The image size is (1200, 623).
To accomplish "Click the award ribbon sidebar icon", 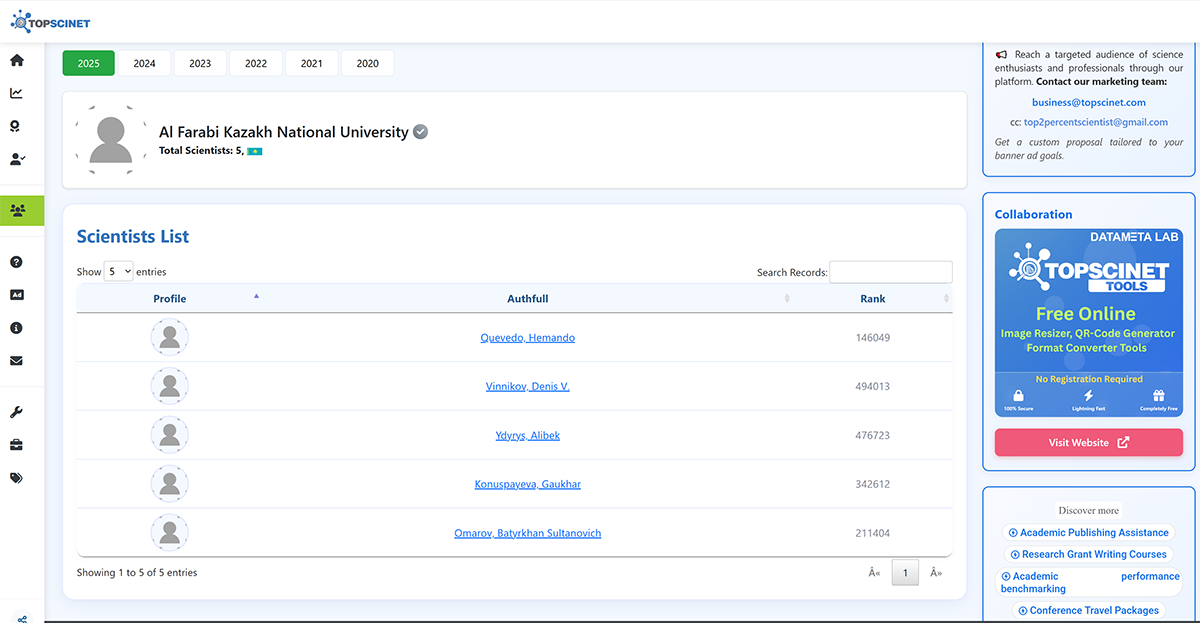I will [x=17, y=126].
